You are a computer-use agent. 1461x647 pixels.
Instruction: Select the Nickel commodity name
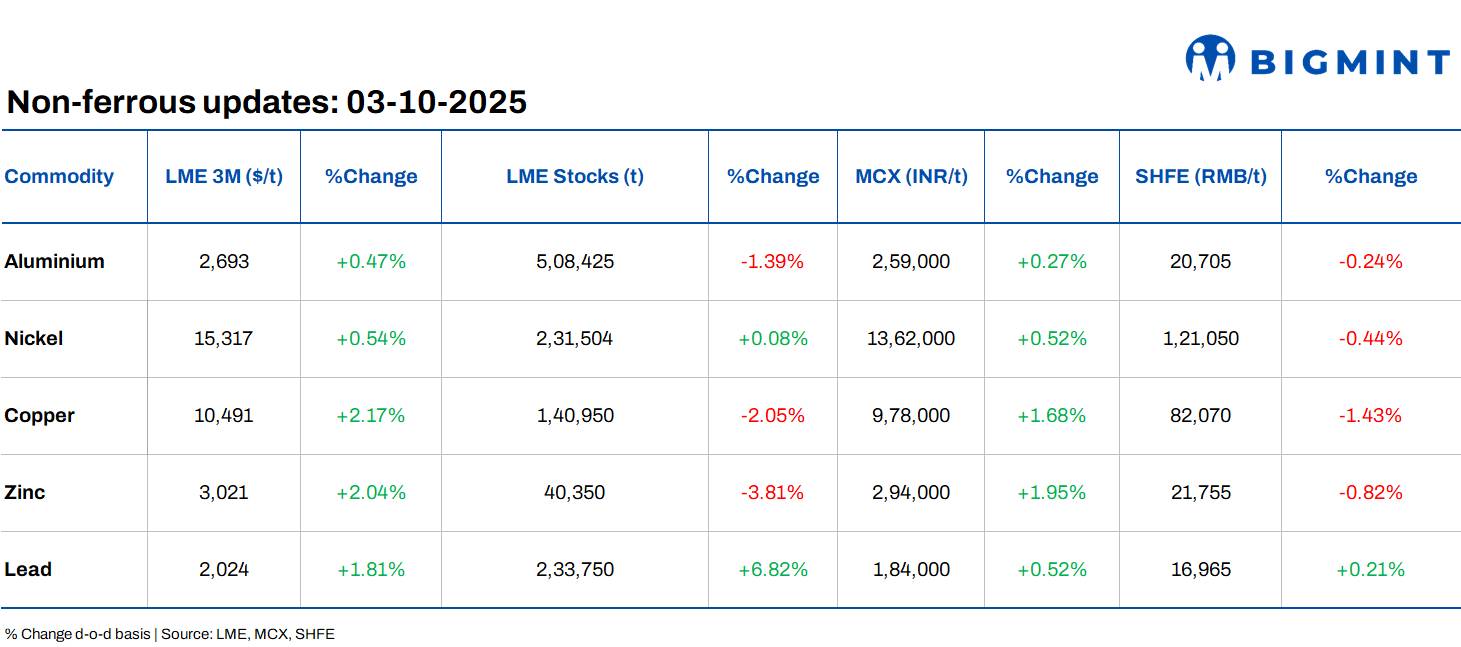(x=35, y=338)
